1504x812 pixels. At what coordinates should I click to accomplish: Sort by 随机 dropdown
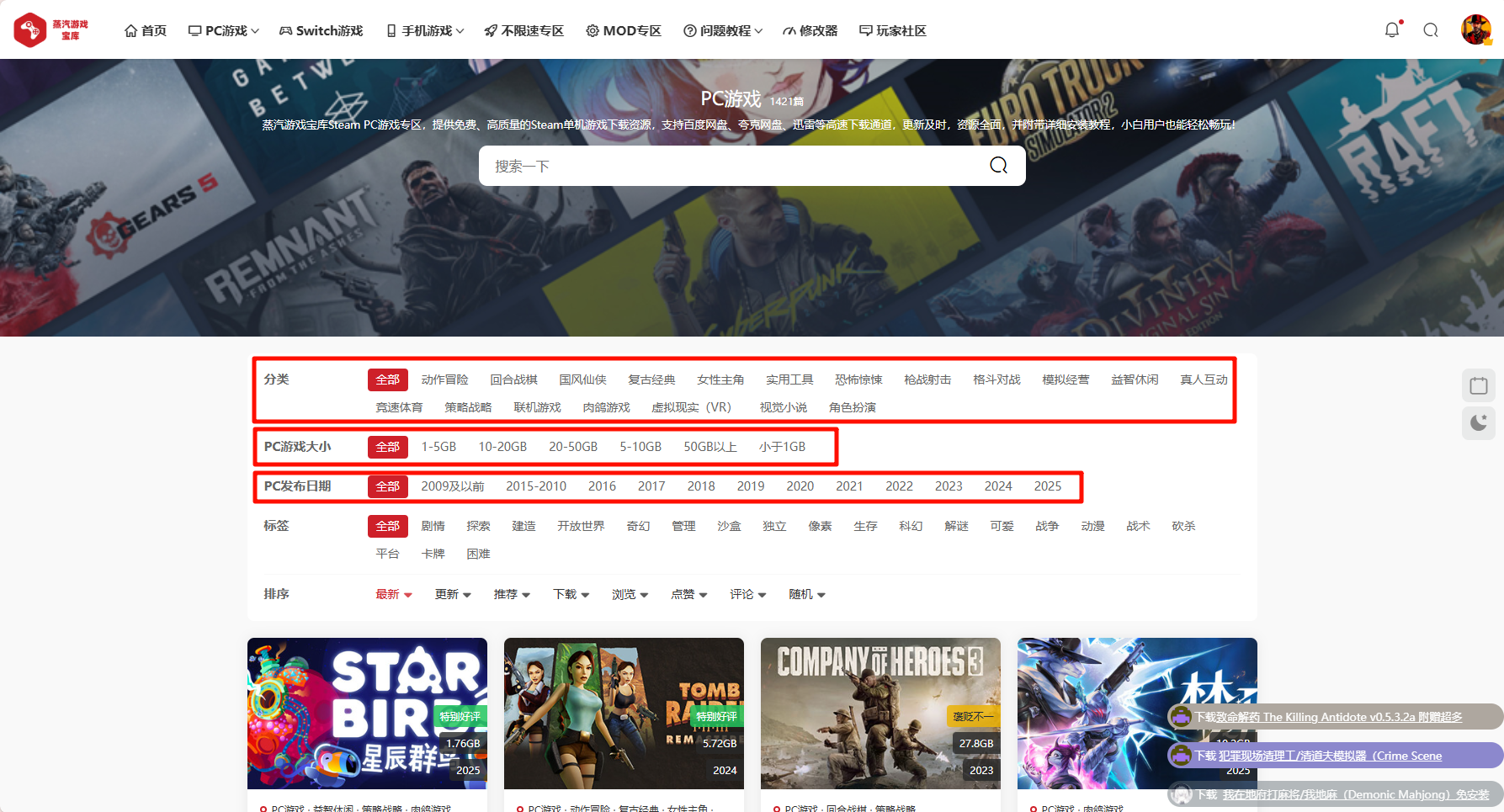[805, 594]
